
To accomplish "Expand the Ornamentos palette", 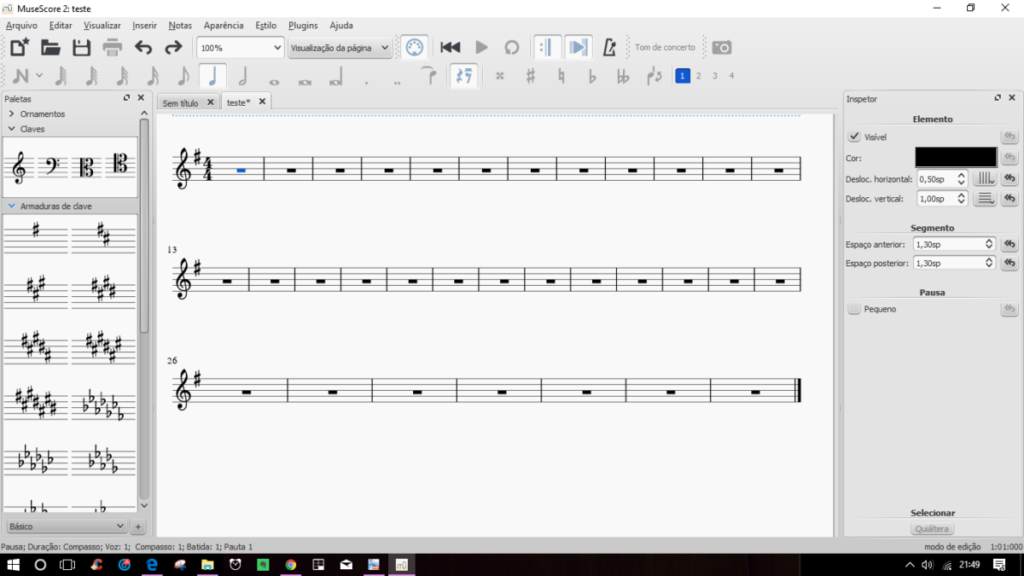I will pos(11,114).
